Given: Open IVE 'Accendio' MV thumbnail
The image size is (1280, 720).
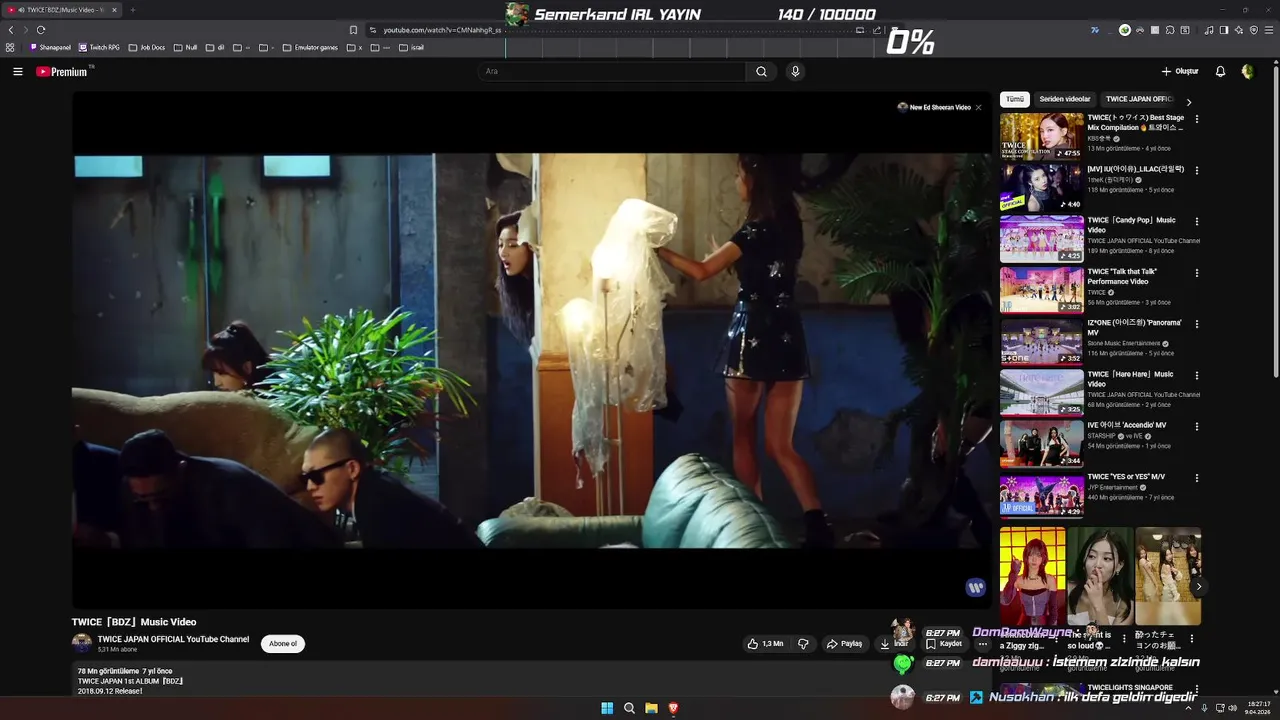Looking at the screenshot, I should [1042, 444].
